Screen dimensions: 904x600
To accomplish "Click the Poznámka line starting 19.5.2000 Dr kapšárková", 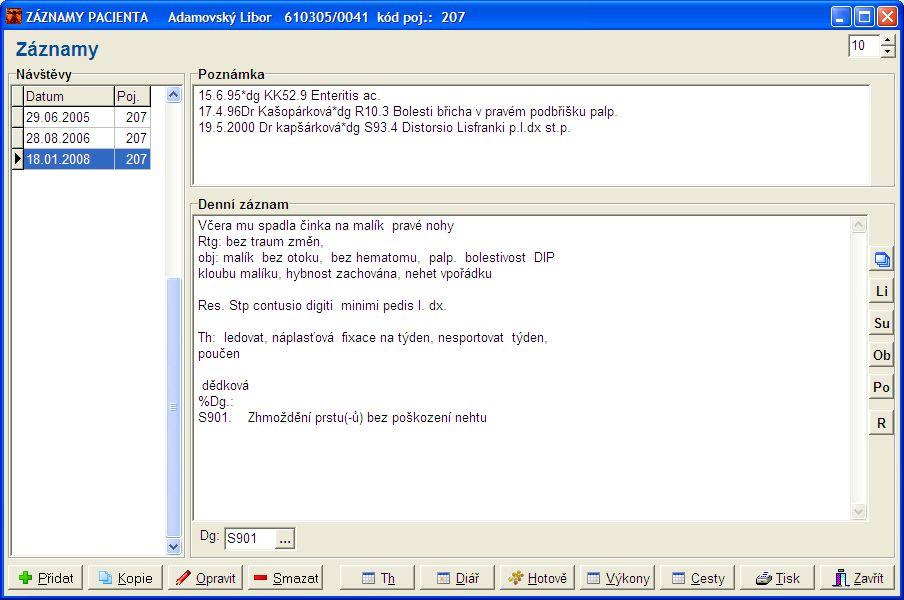I will pyautogui.click(x=384, y=128).
